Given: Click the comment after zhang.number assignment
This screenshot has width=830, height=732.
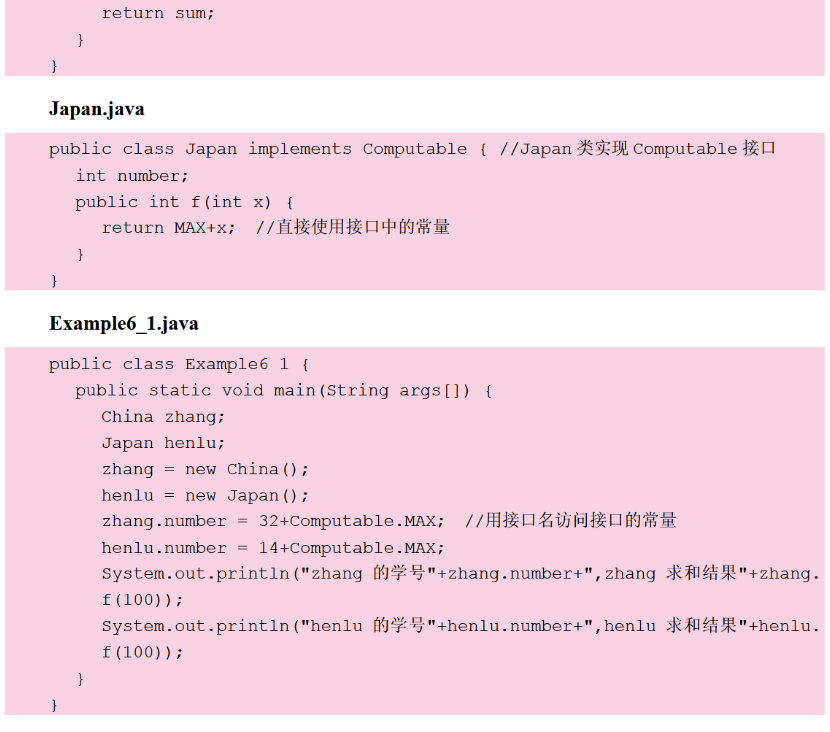Looking at the screenshot, I should pos(570,521).
